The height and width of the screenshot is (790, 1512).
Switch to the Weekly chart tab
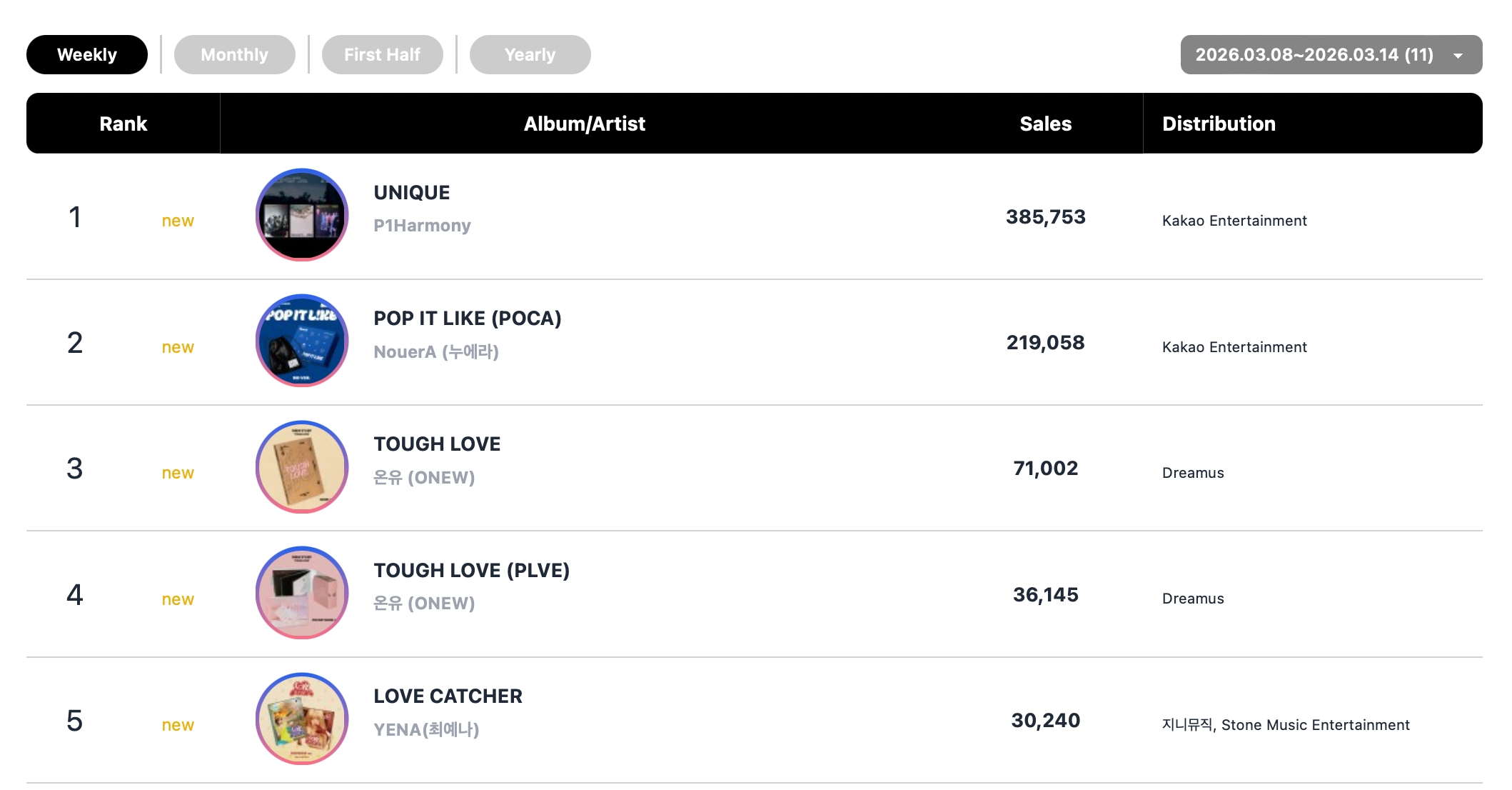click(x=87, y=55)
